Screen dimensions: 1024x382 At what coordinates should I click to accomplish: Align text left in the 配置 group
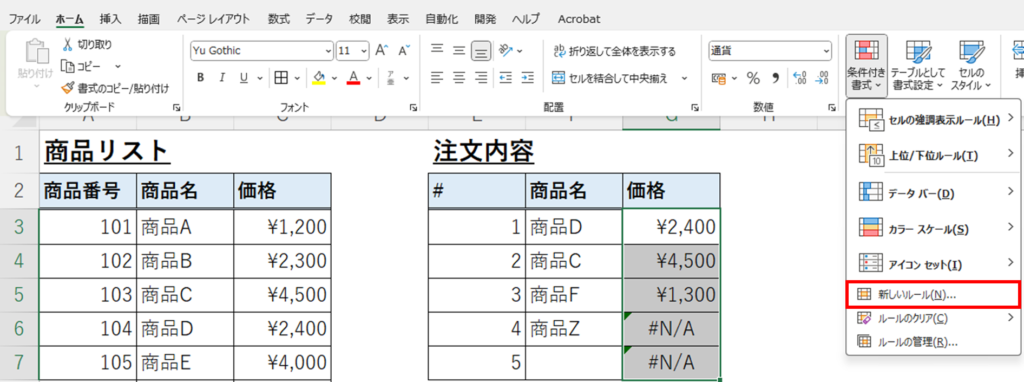point(437,78)
